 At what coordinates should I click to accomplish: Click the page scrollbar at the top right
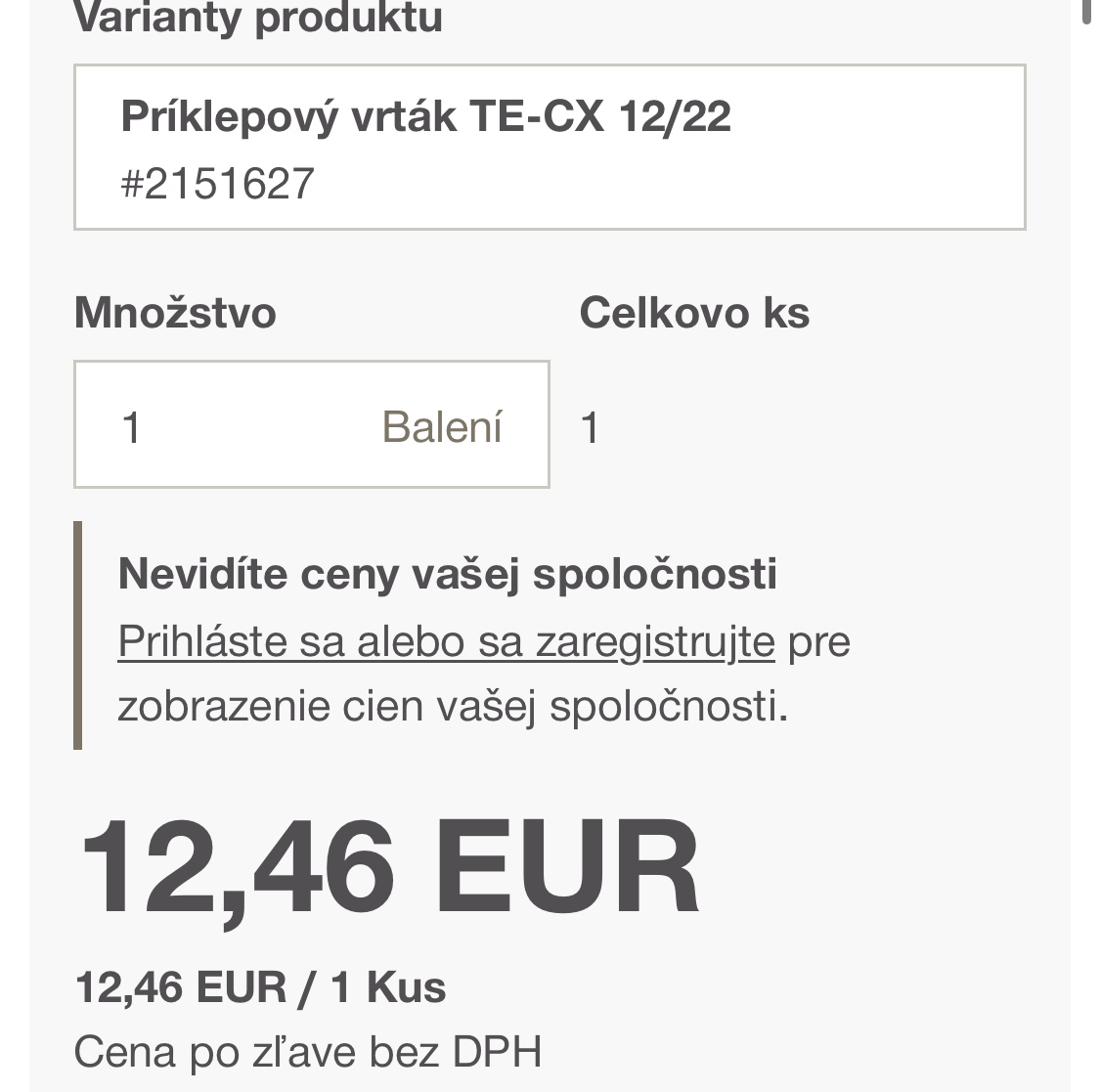click(1089, 12)
